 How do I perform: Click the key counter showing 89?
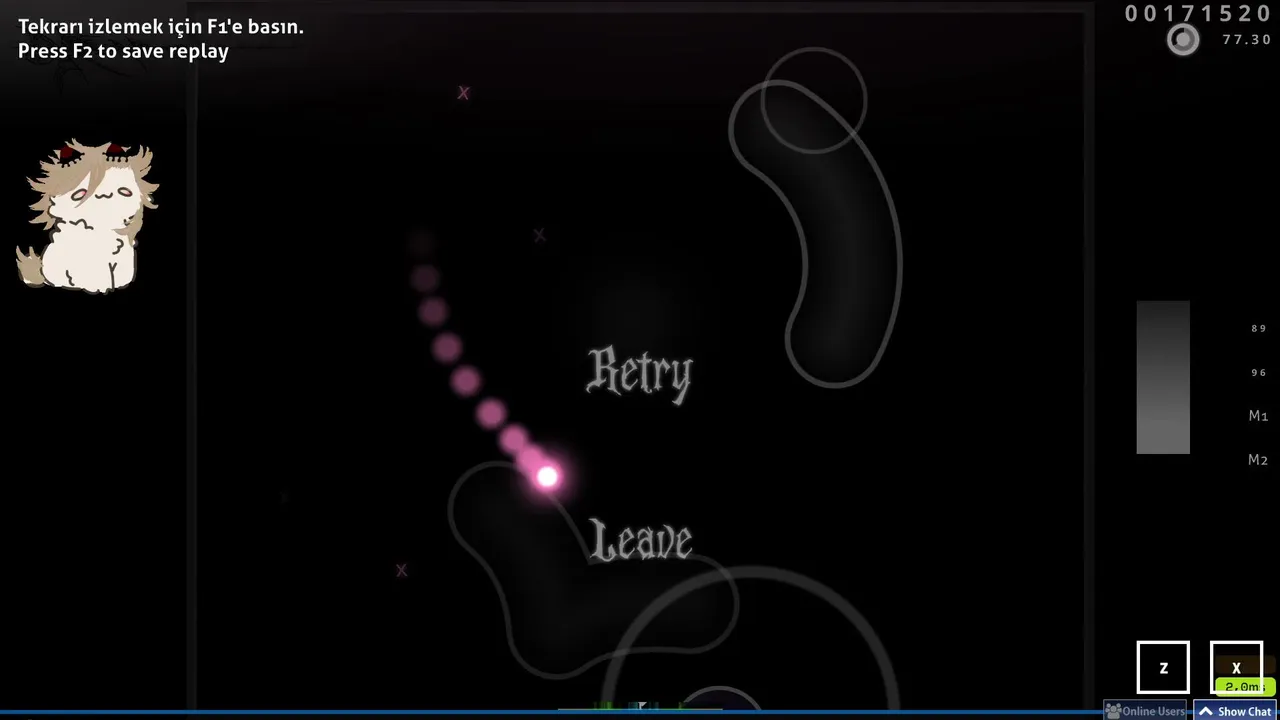tap(1259, 328)
